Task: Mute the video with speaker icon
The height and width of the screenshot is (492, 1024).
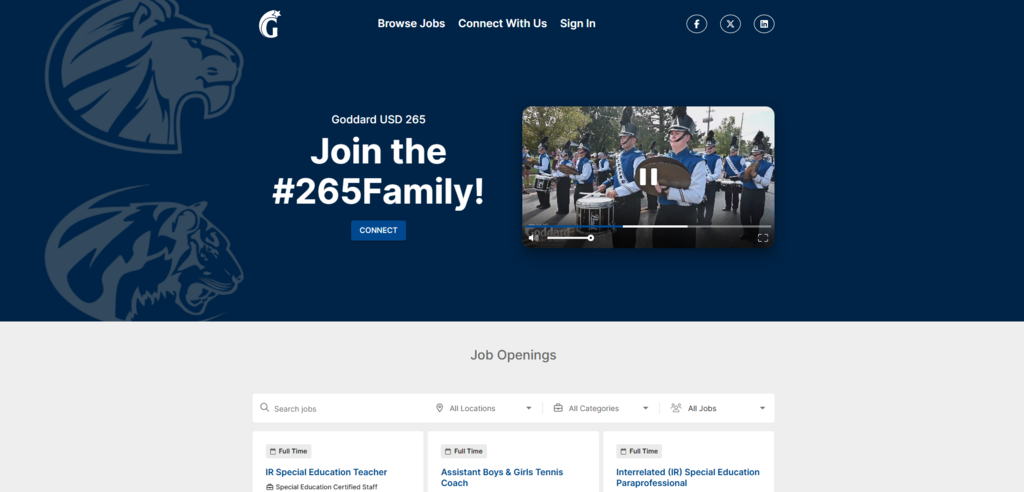Action: (x=534, y=238)
